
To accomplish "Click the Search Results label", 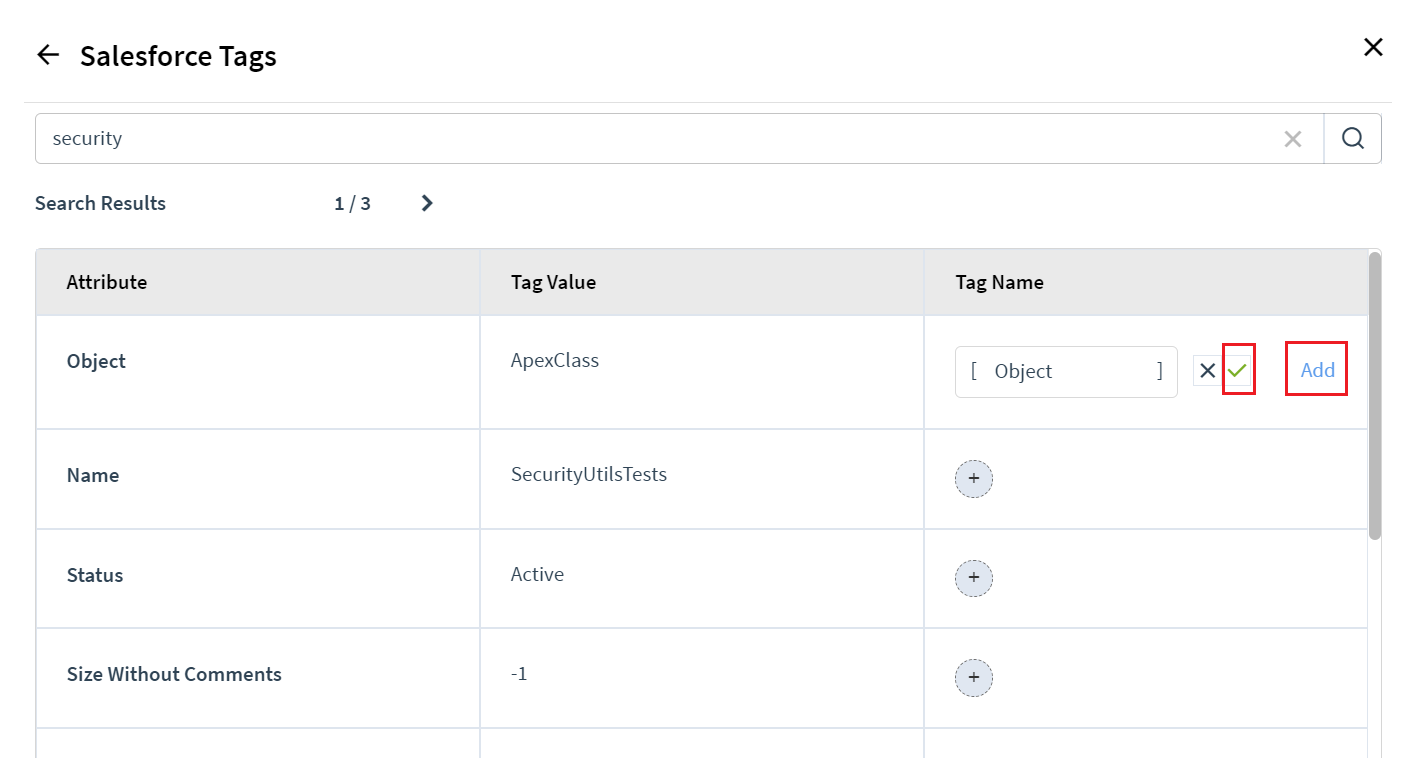I will click(x=100, y=203).
